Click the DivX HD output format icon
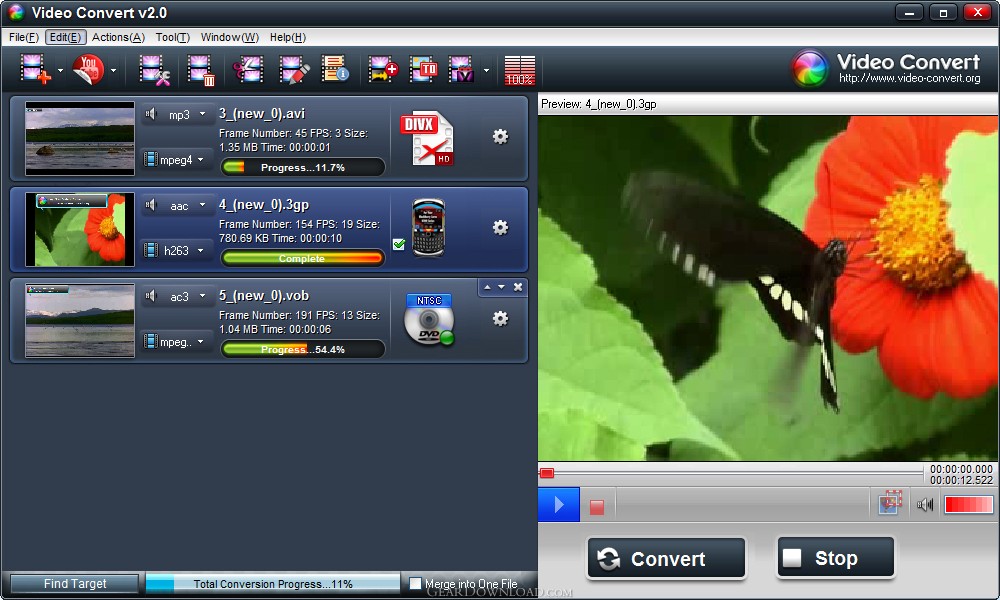 (427, 138)
